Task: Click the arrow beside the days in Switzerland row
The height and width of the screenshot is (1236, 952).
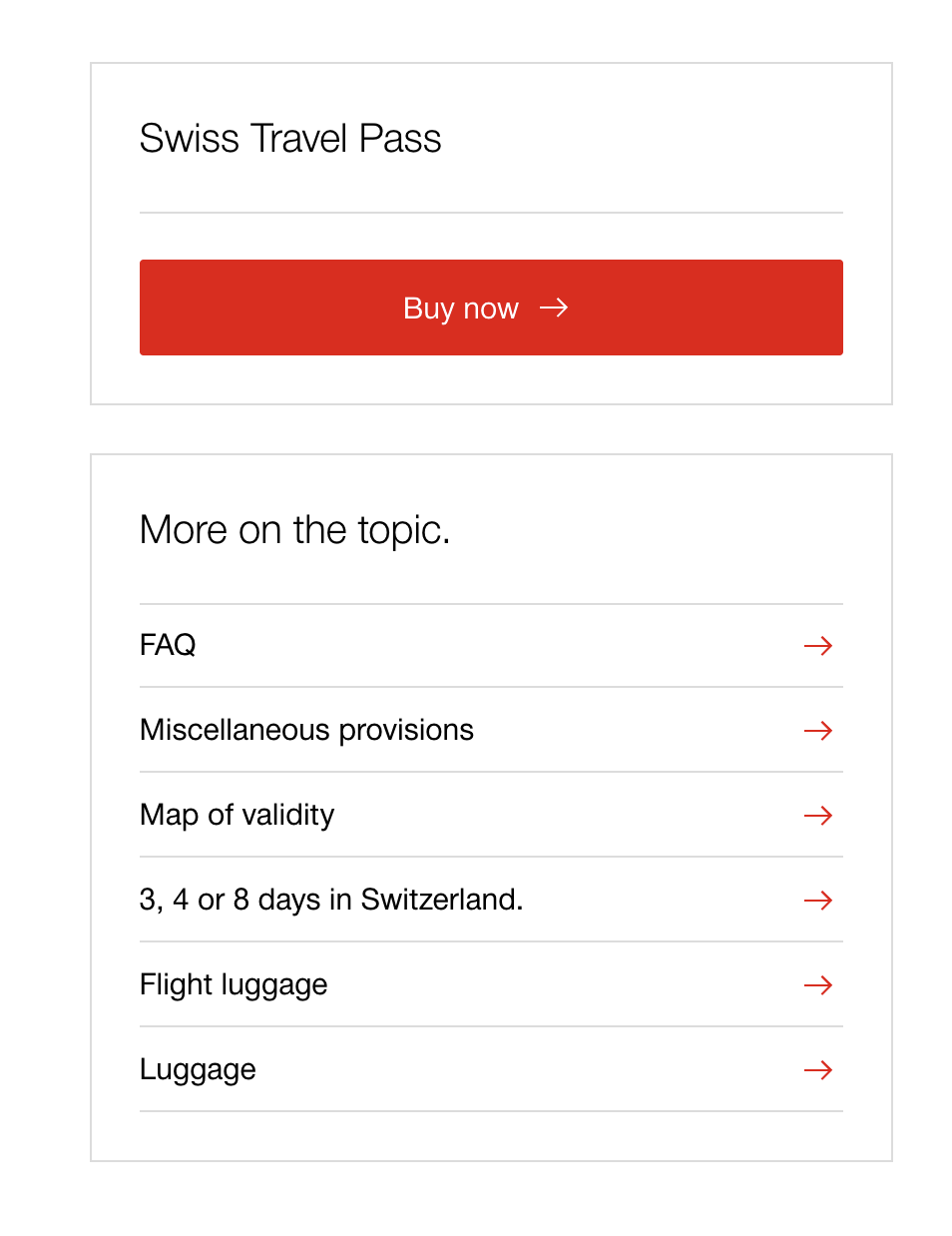Action: 818,901
